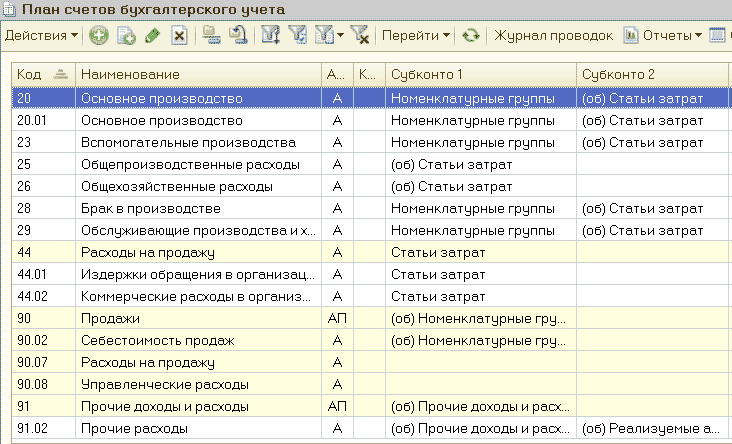Click code 29 in the Код column
Screen dimensions: 732x444
tap(24, 230)
